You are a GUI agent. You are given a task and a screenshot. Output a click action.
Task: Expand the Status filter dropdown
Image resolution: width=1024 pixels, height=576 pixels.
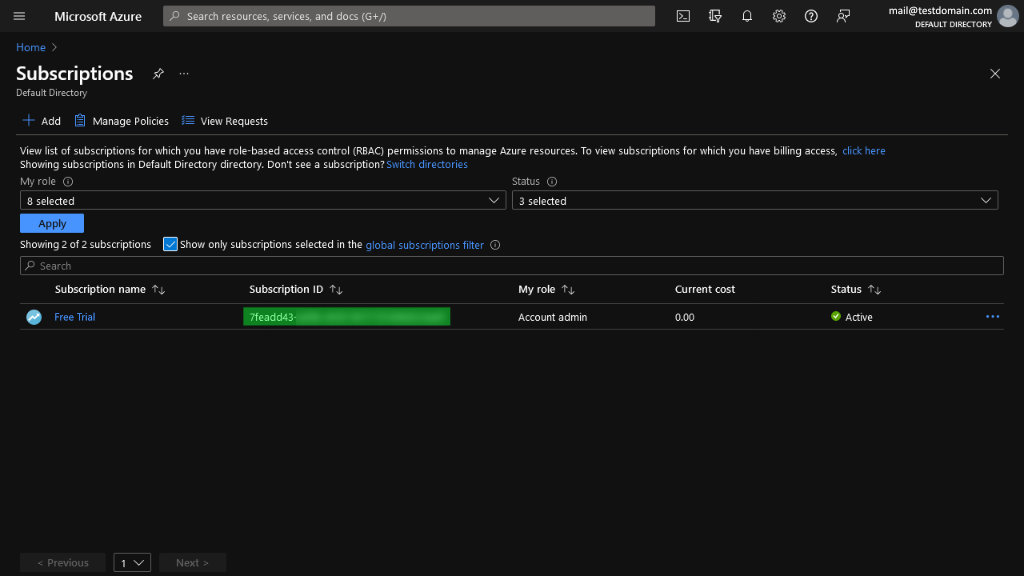[x=755, y=200]
